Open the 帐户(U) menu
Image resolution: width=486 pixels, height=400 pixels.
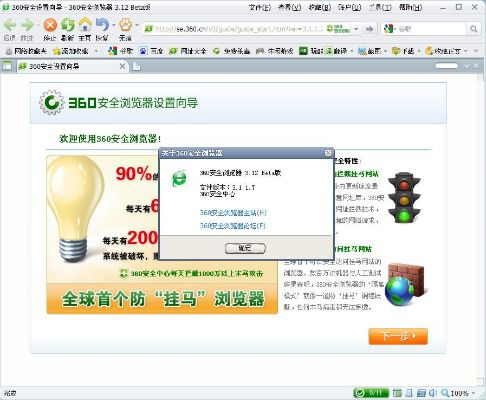click(350, 7)
